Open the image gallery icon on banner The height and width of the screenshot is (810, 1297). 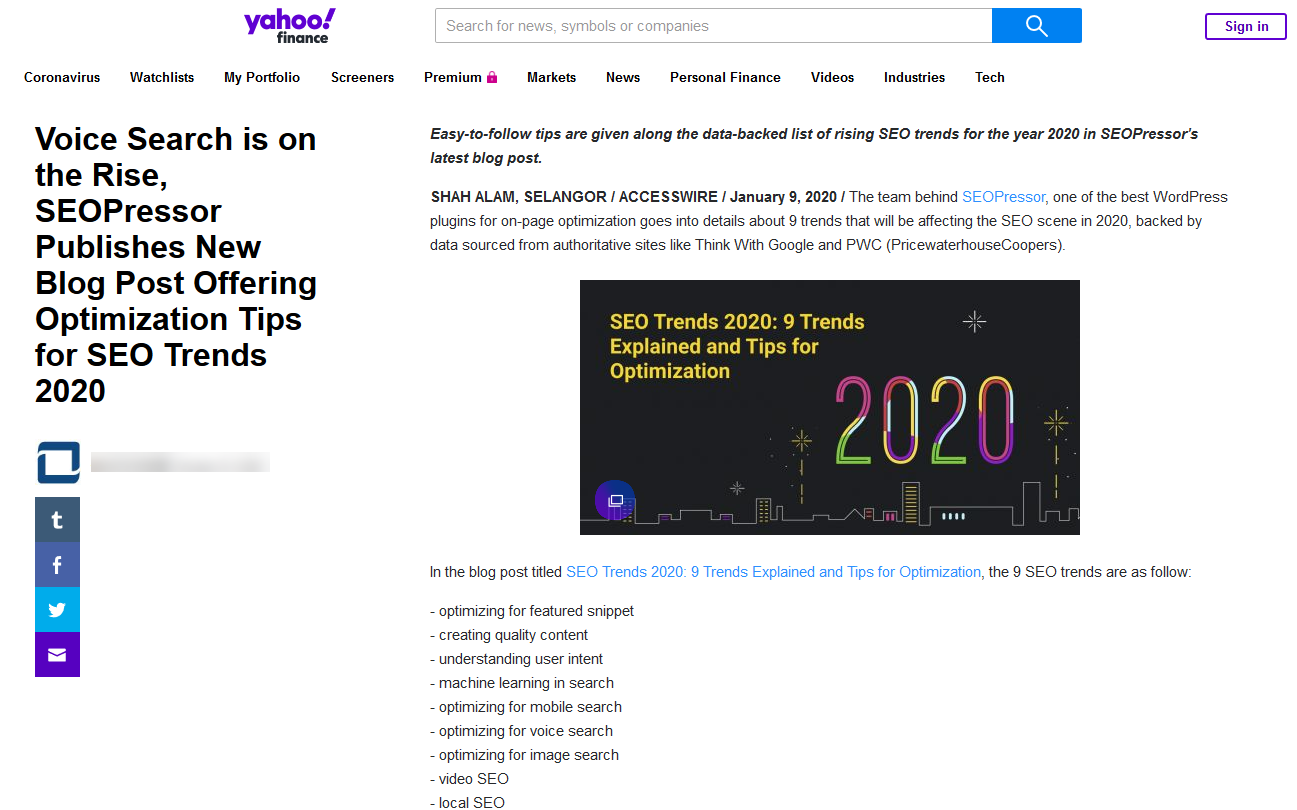click(615, 500)
